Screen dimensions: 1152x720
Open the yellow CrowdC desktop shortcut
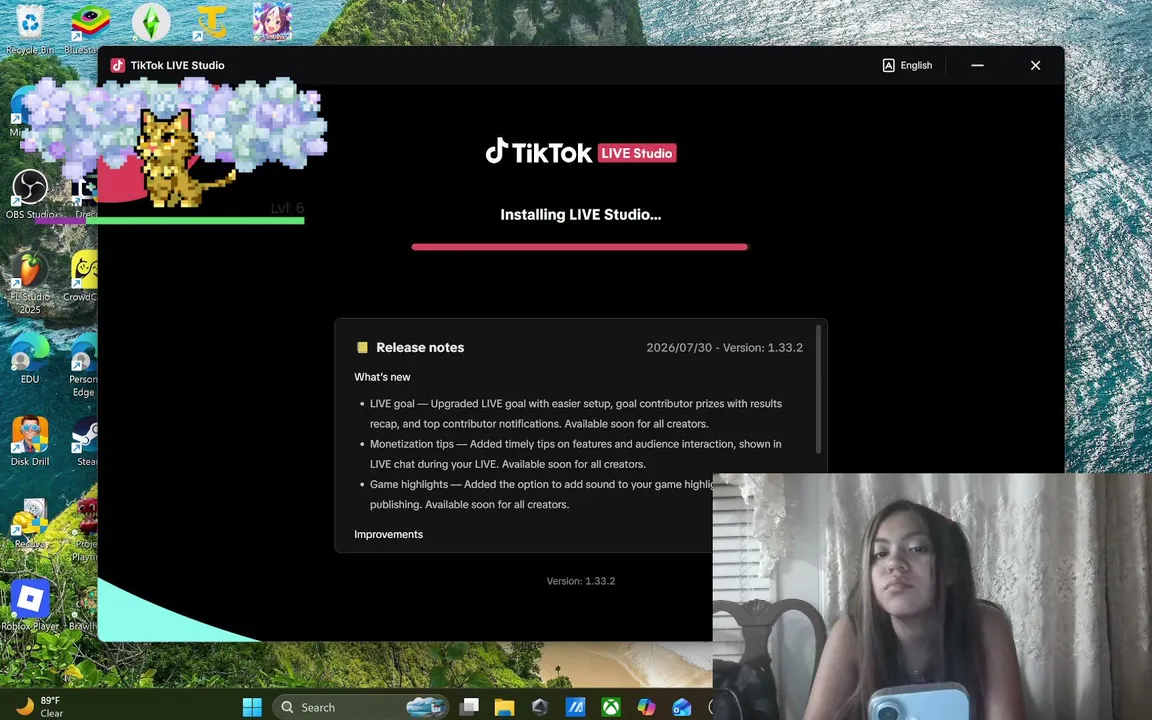coord(83,277)
